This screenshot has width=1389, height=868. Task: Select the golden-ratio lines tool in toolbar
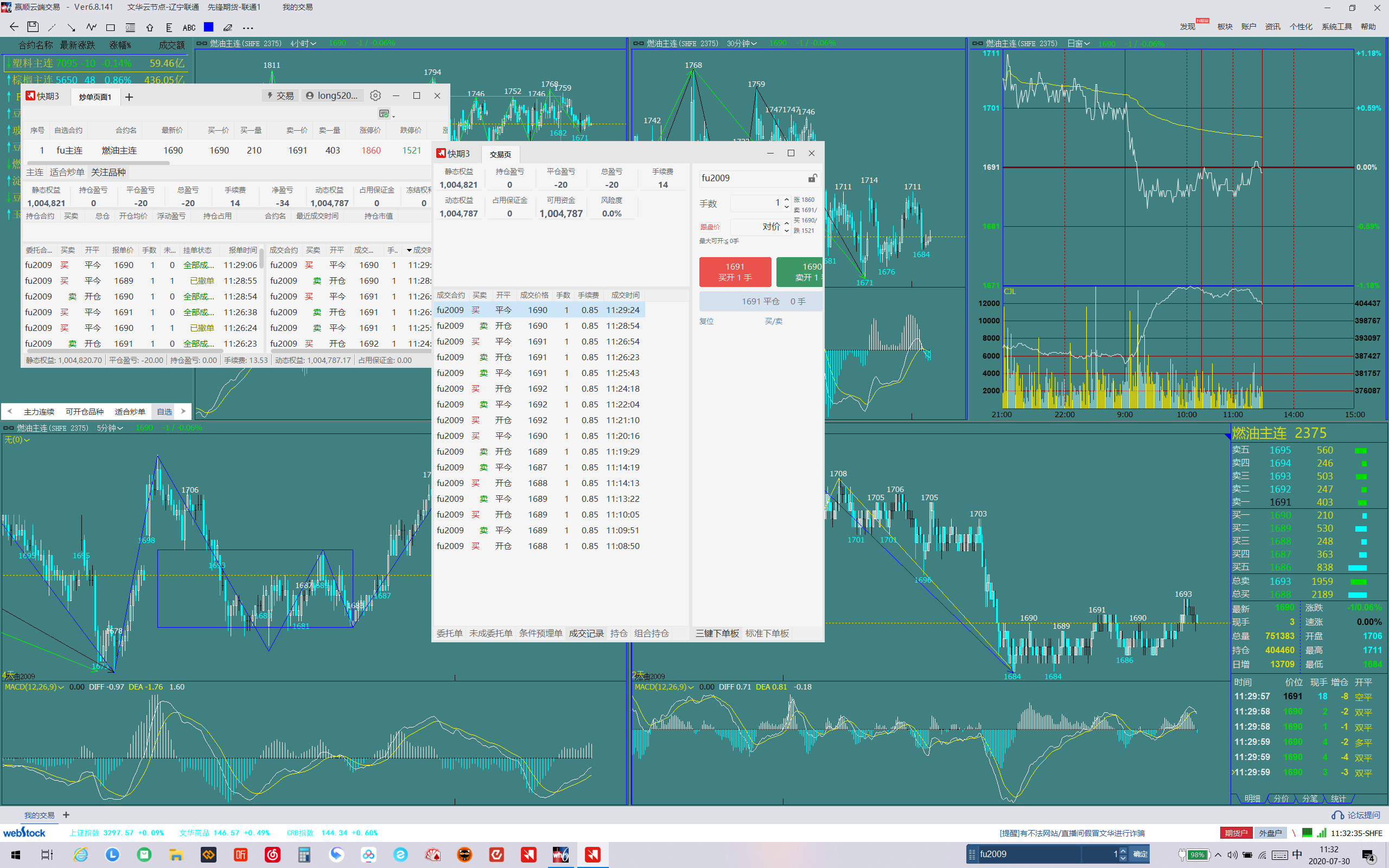pyautogui.click(x=130, y=27)
